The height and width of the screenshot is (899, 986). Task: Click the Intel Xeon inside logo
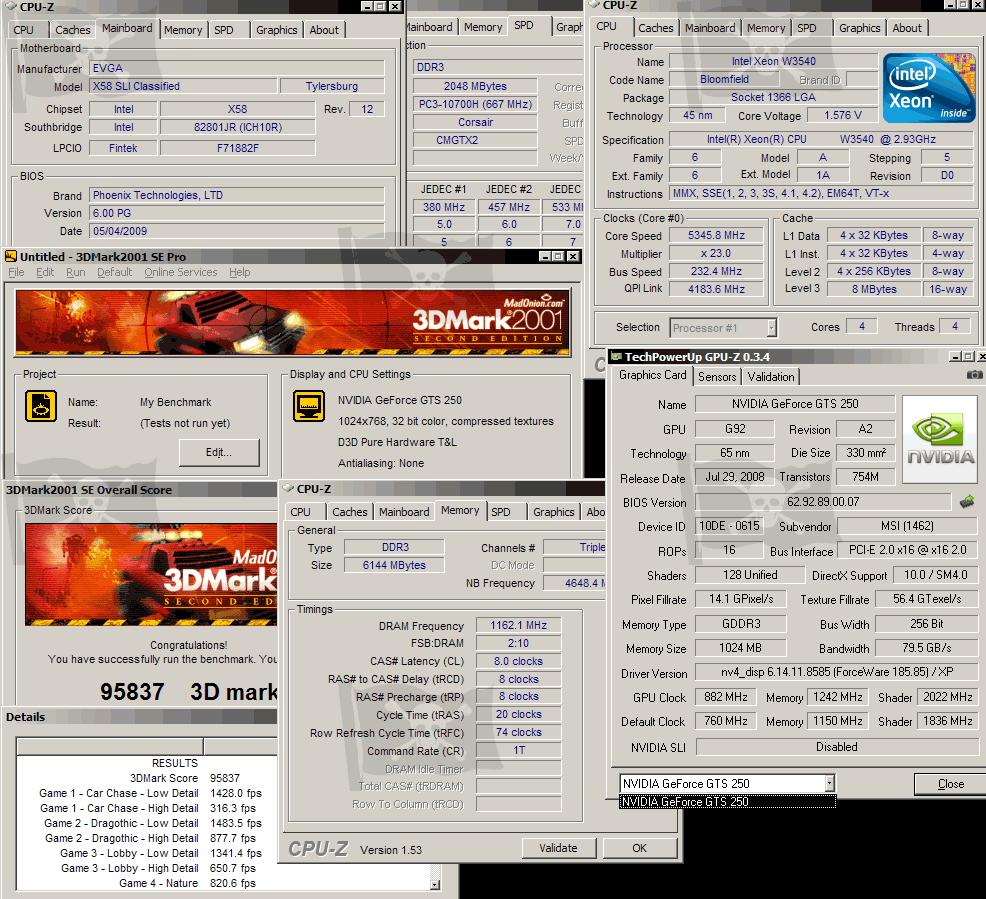(x=928, y=88)
